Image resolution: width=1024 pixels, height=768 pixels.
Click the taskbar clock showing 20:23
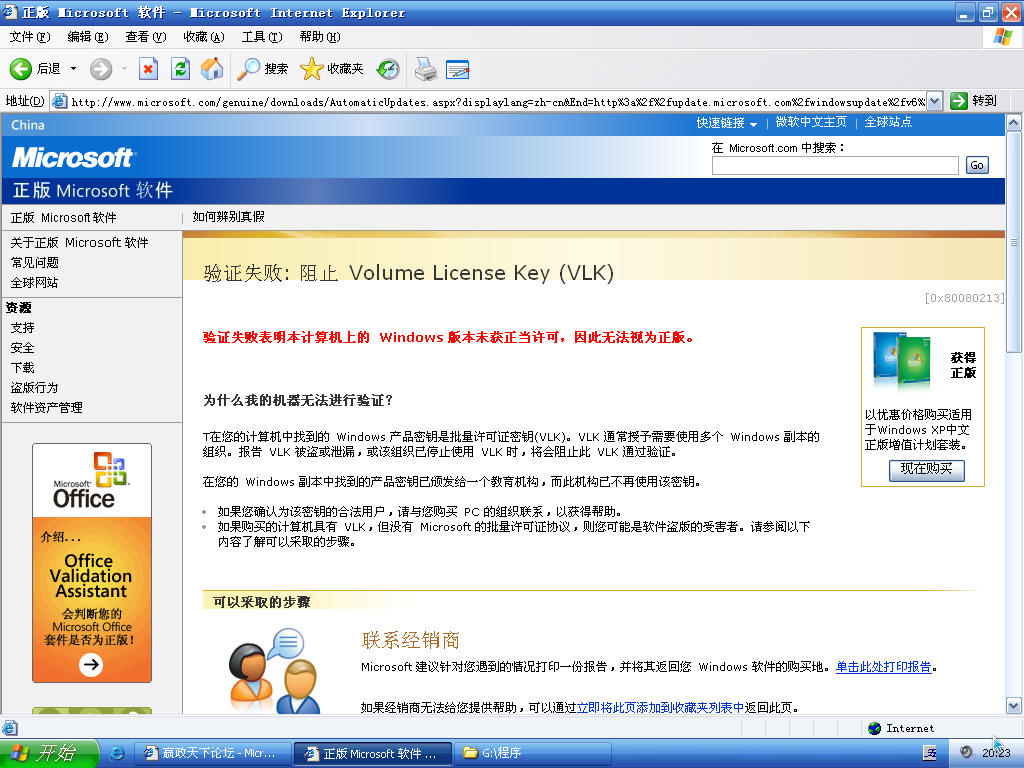tap(995, 753)
